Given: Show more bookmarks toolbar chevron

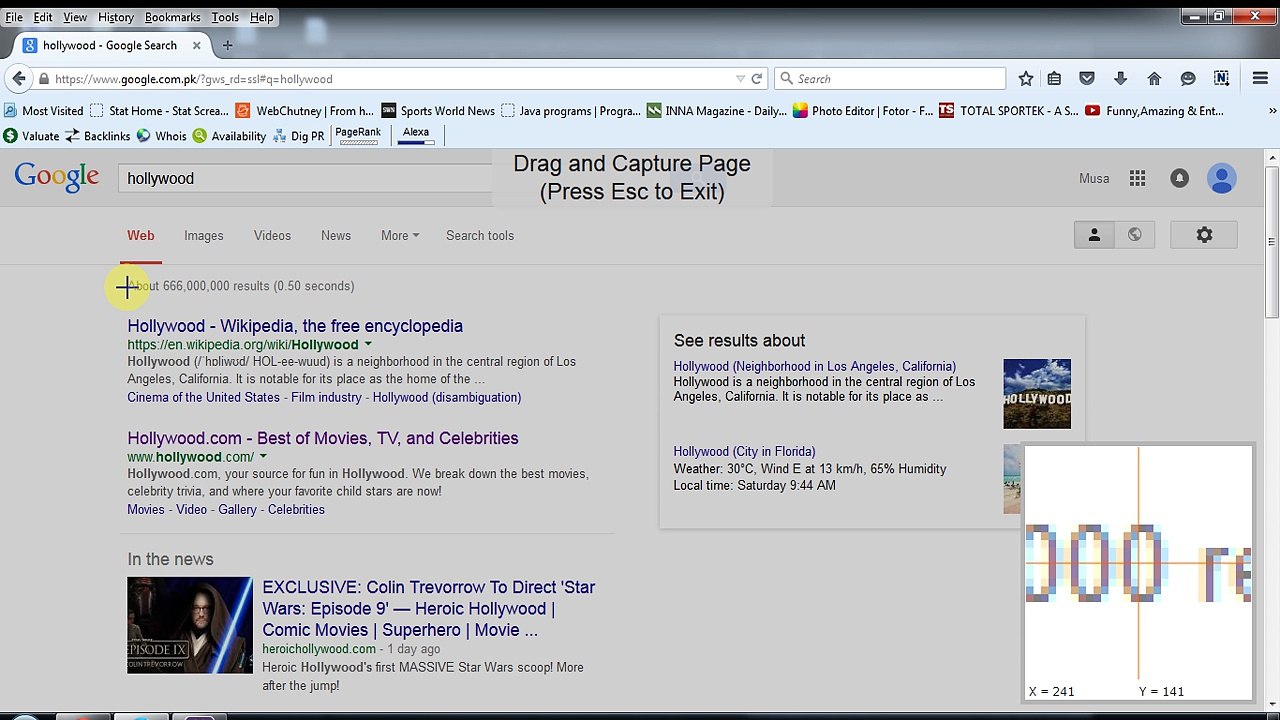Looking at the screenshot, I should pos(1272,111).
